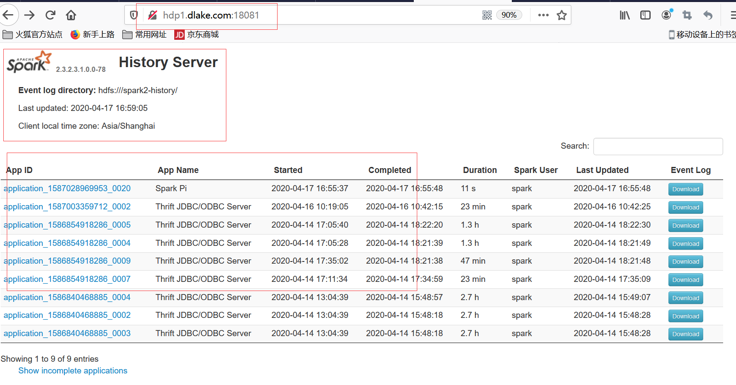This screenshot has height=385, width=736.
Task: Sort table by Spark User column
Action: coord(536,170)
